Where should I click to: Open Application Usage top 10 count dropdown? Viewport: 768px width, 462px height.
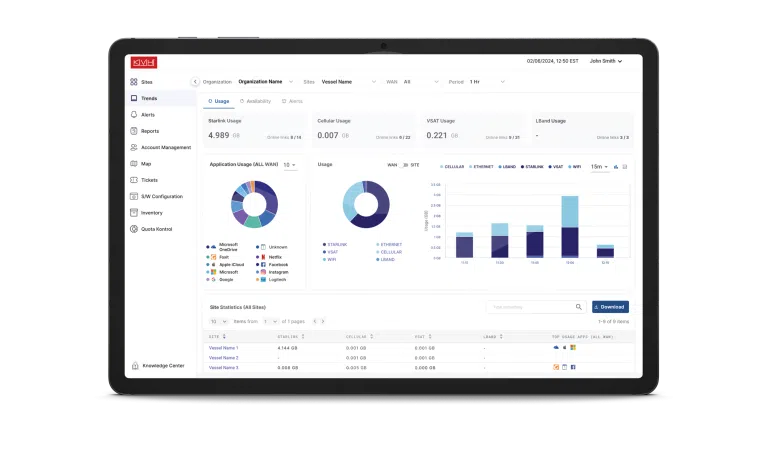pyautogui.click(x=289, y=165)
